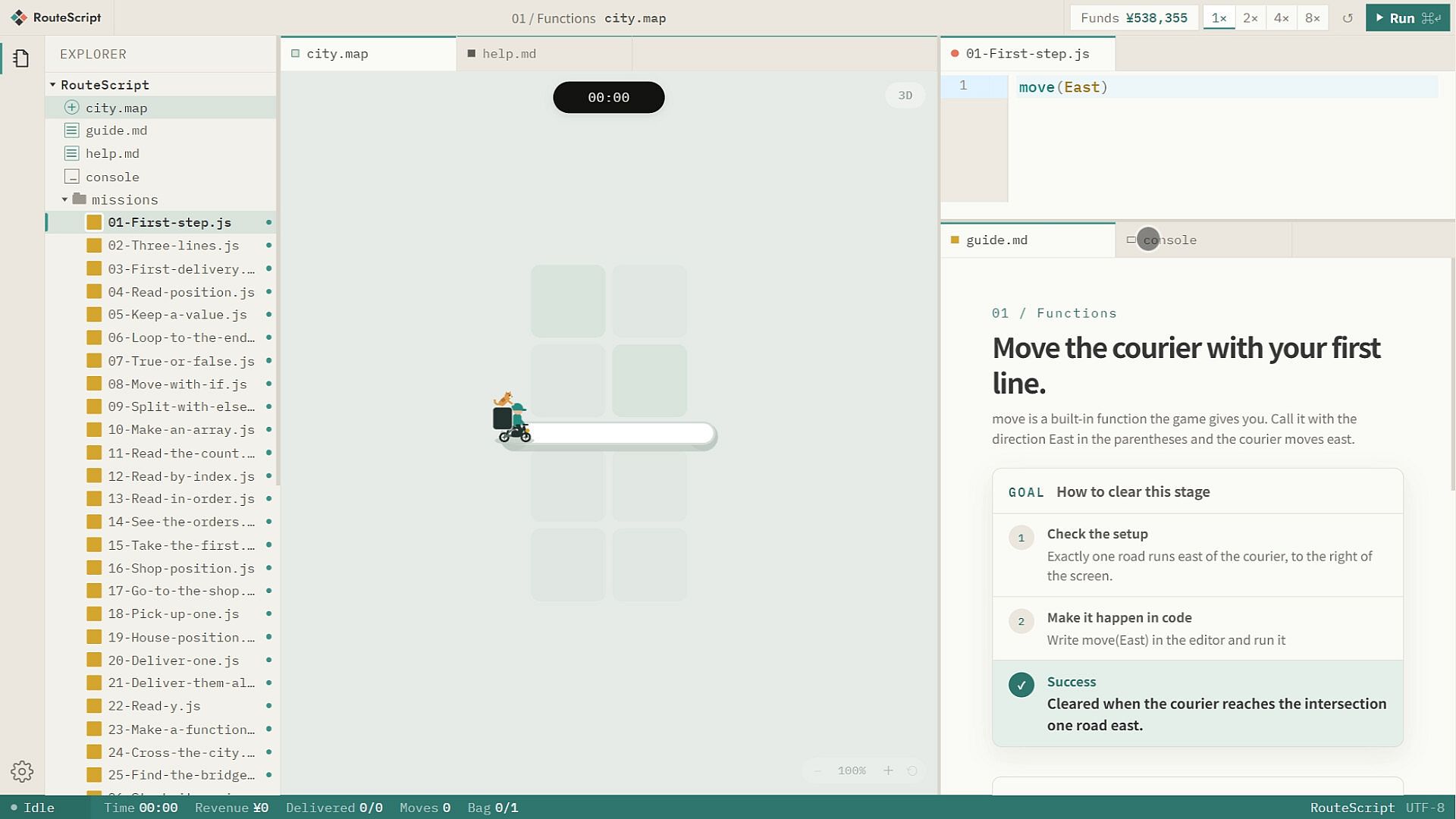Click the 05-Keep-a-value.js file icon

pos(94,314)
